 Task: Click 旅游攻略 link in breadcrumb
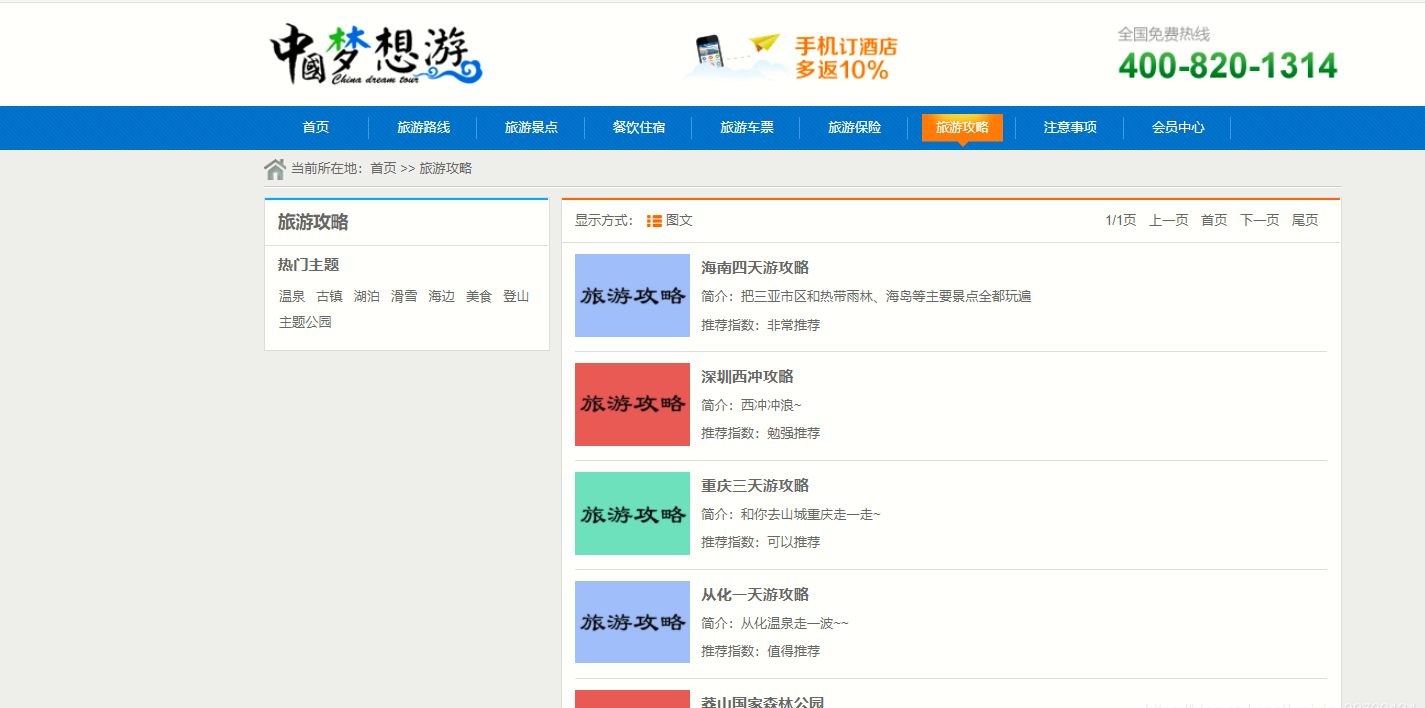(x=445, y=169)
